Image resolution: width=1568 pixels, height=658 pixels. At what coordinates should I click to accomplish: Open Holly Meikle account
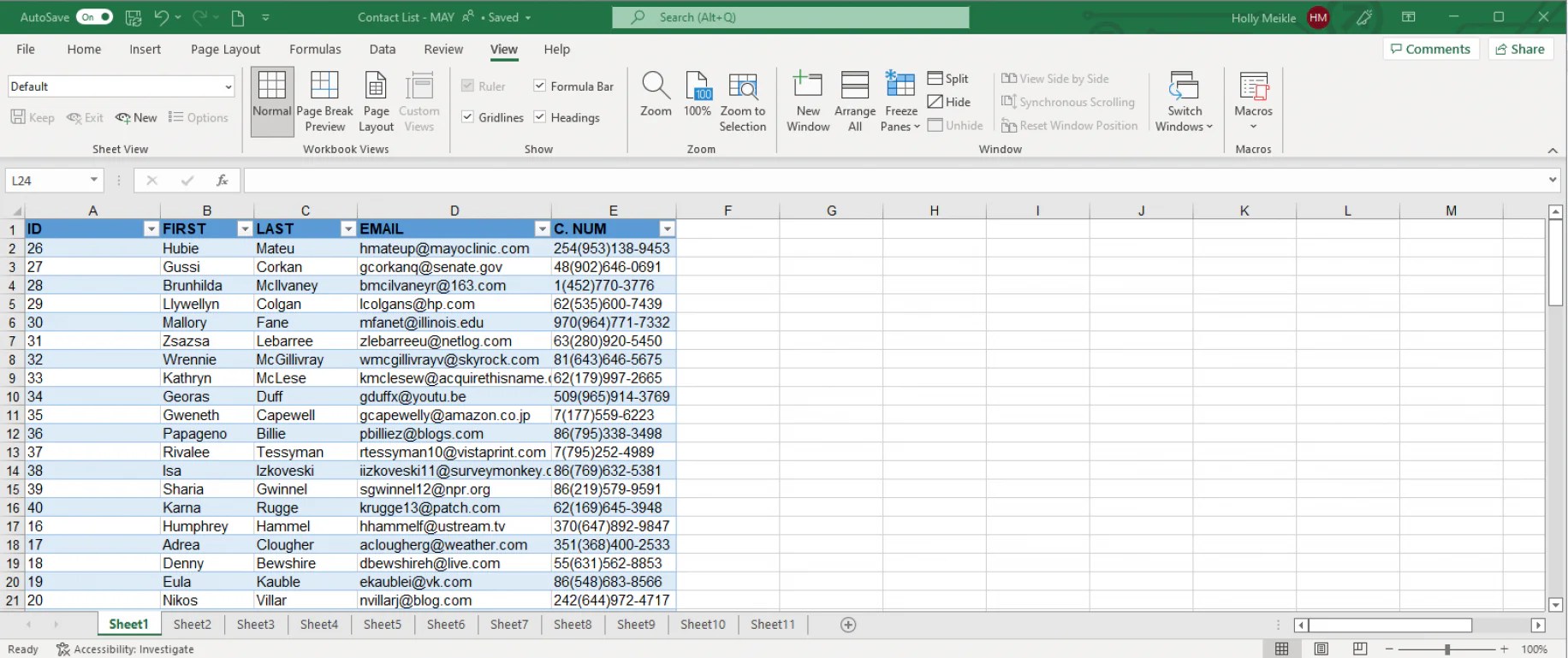point(1280,17)
